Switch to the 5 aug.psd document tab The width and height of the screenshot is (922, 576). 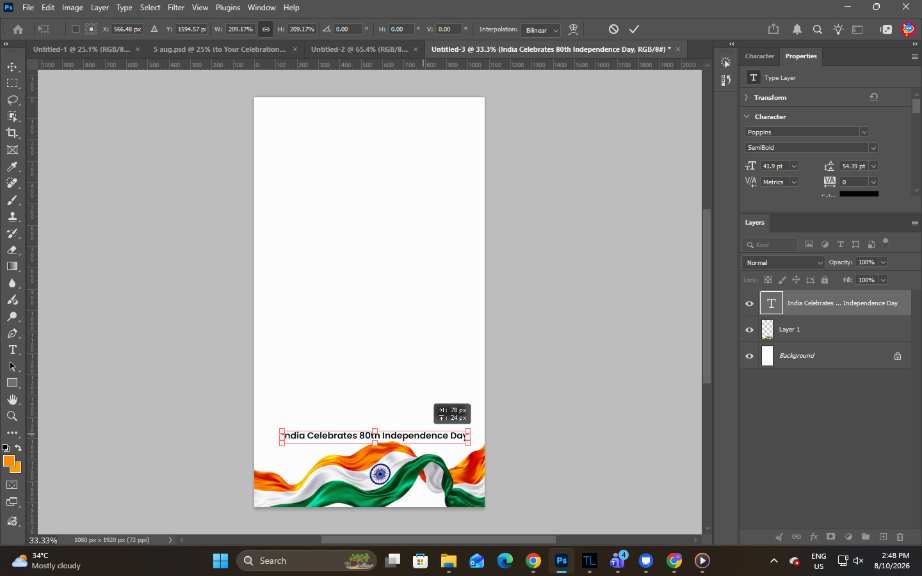219,49
